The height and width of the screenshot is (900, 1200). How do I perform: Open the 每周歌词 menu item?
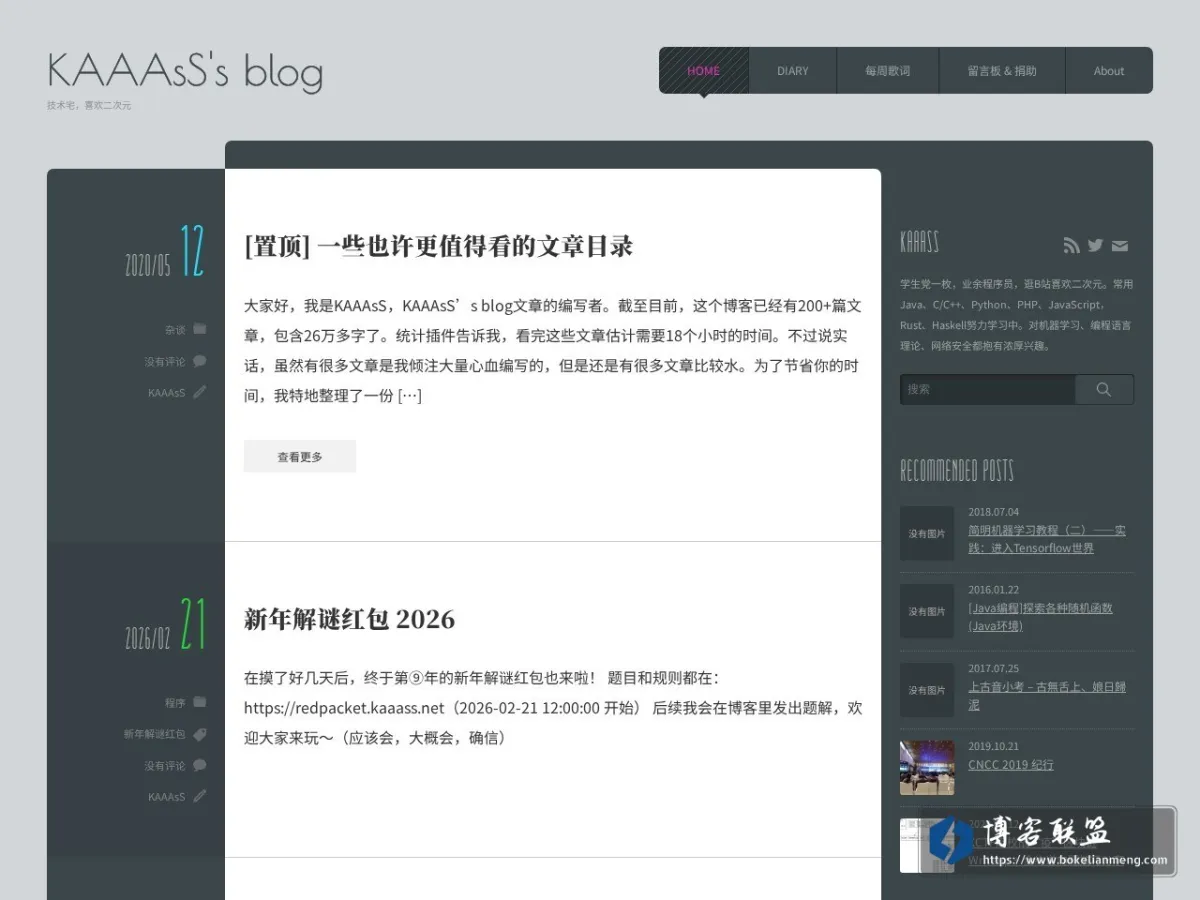coord(888,71)
